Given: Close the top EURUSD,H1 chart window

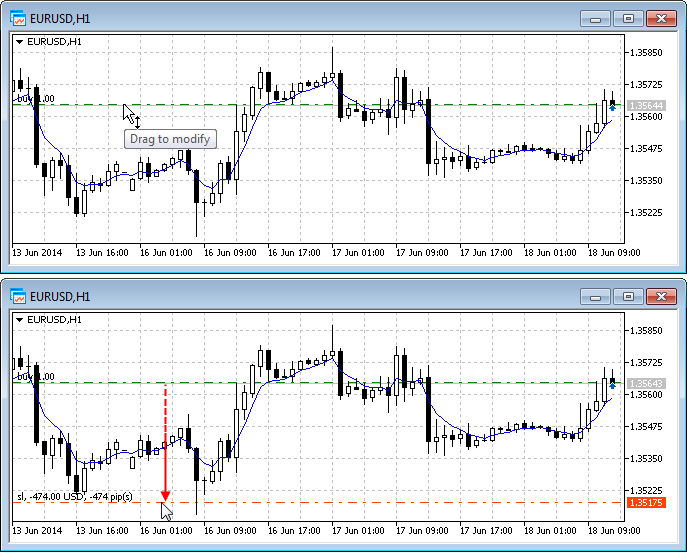Looking at the screenshot, I should [661, 18].
